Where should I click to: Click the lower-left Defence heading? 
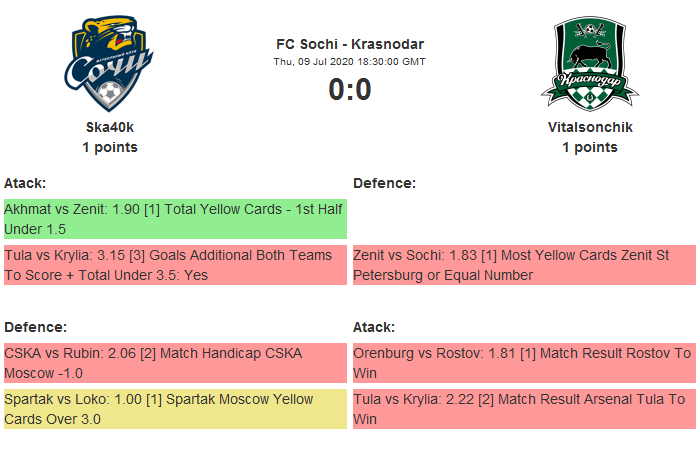point(35,327)
